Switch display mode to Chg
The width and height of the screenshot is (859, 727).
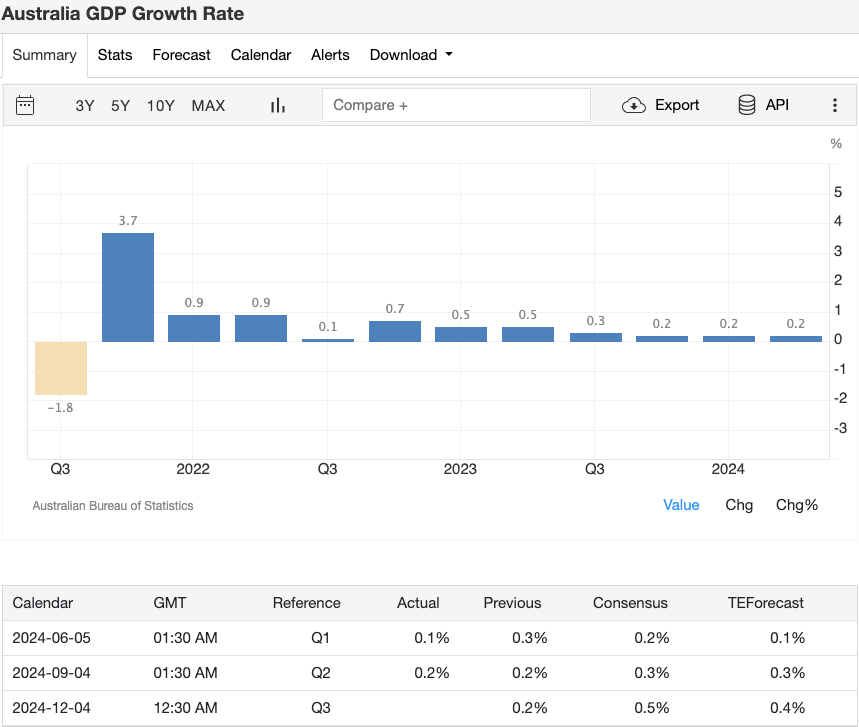739,505
